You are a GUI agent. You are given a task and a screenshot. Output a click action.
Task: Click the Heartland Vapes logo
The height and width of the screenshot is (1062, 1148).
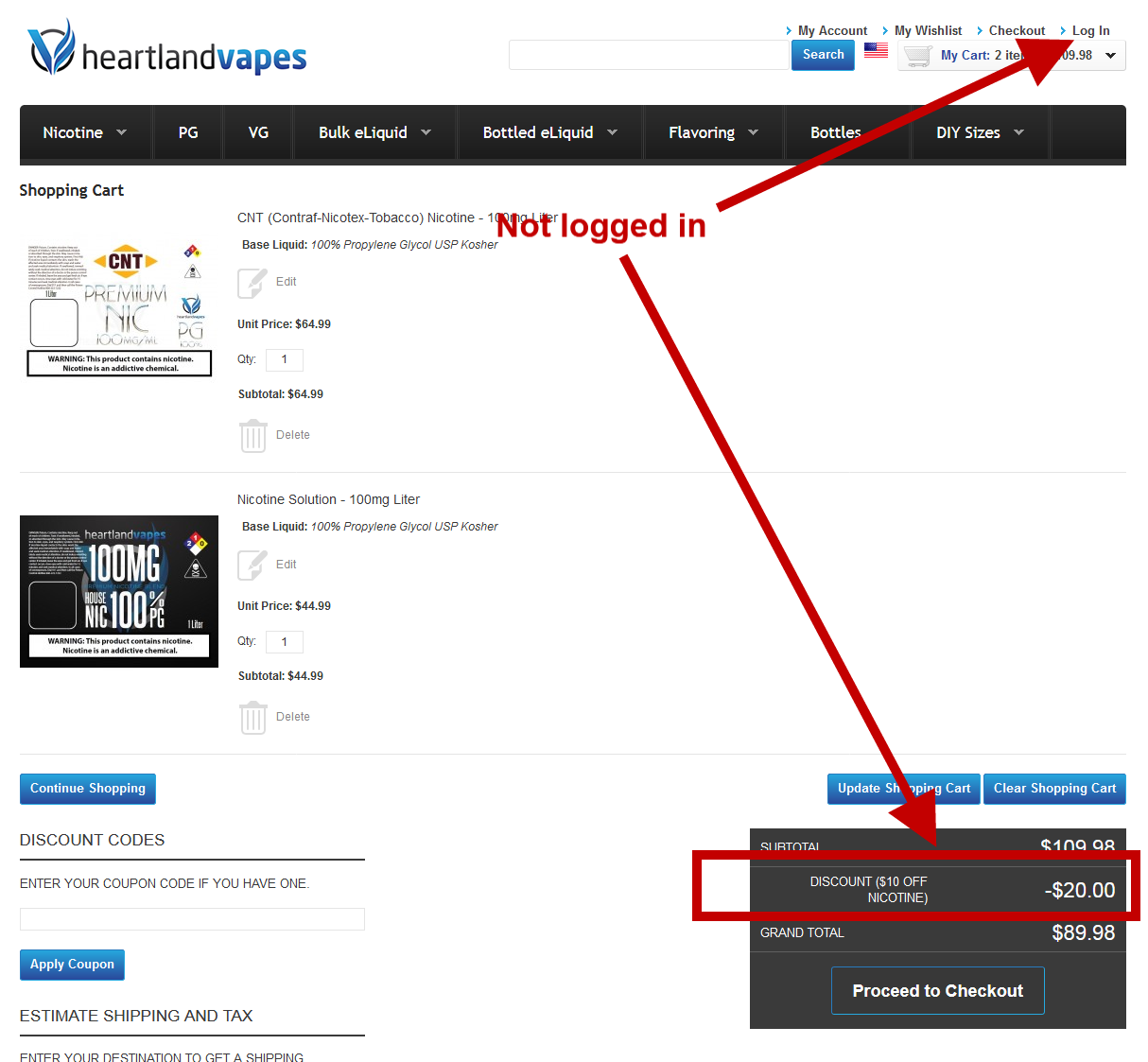(x=167, y=49)
